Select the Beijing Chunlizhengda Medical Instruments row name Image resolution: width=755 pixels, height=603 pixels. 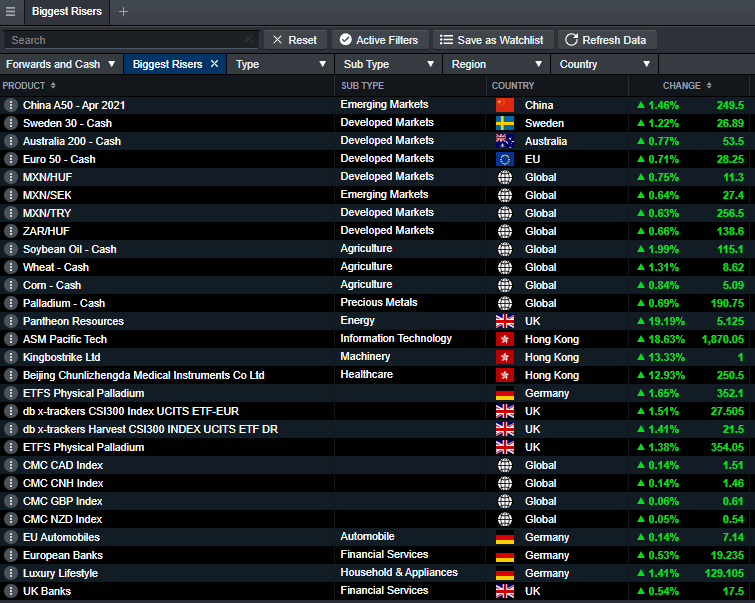(x=143, y=375)
